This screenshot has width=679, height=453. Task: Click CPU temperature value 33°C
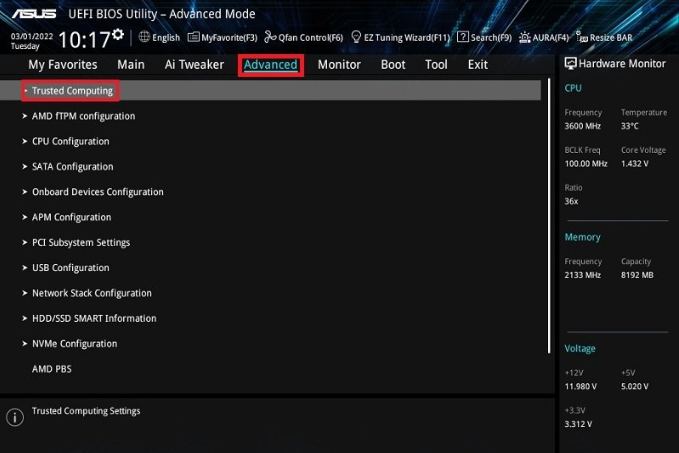pyautogui.click(x=630, y=126)
